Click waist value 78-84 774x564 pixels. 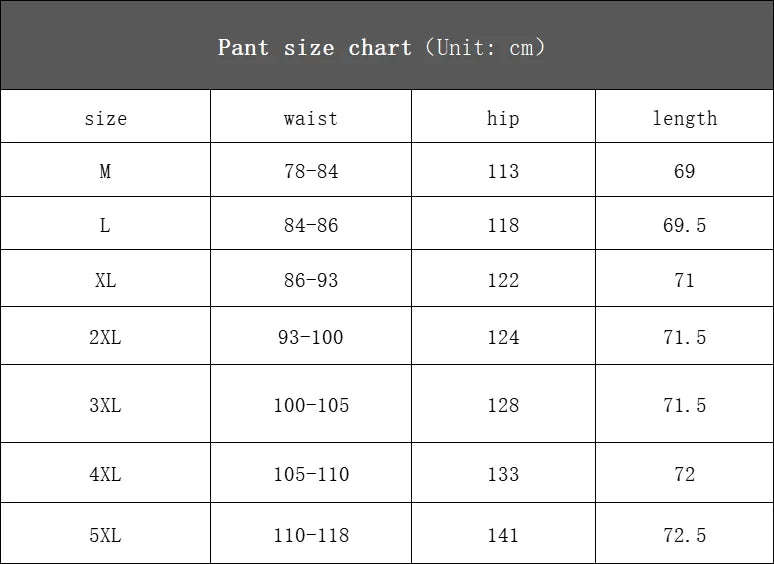311,171
